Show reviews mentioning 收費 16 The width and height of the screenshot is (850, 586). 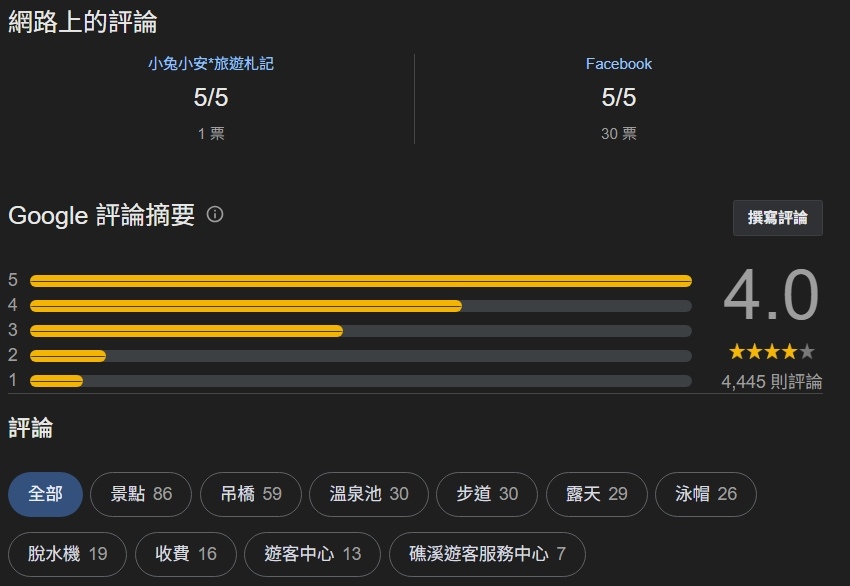coord(186,554)
